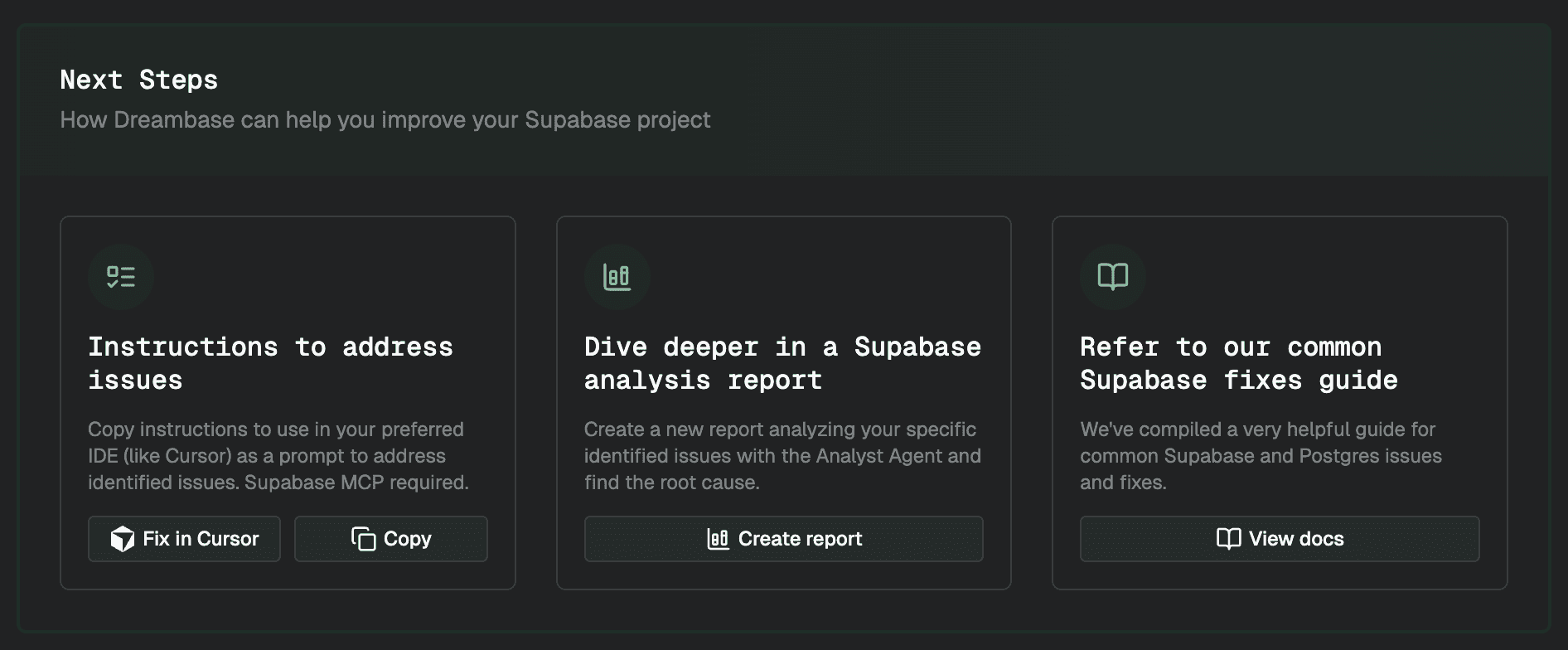Open View docs for fixes guide
This screenshot has width=1568, height=650.
coord(1280,539)
